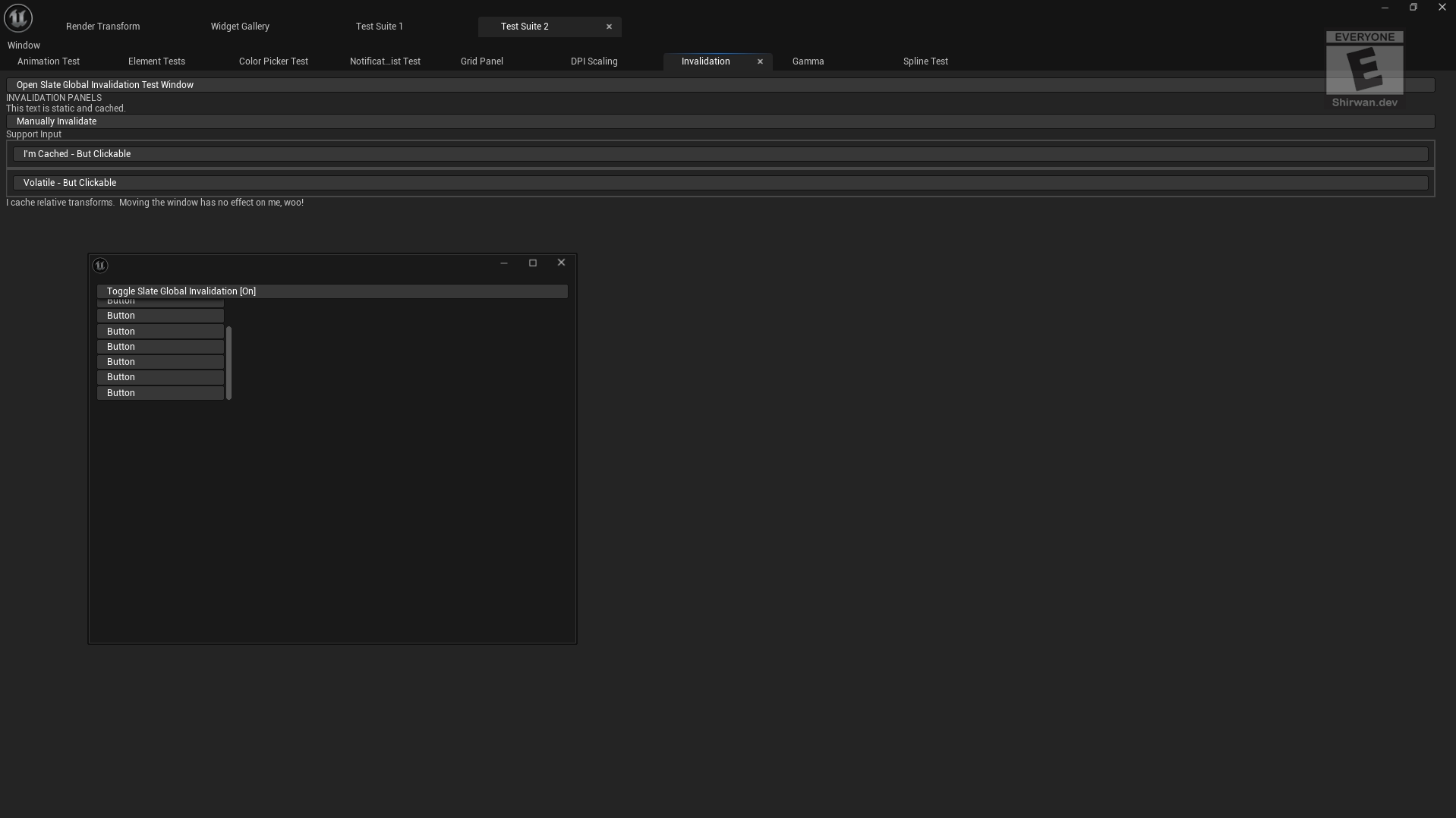Click the I'm Cached - But Clickable button
The image size is (1456, 818).
(720, 154)
